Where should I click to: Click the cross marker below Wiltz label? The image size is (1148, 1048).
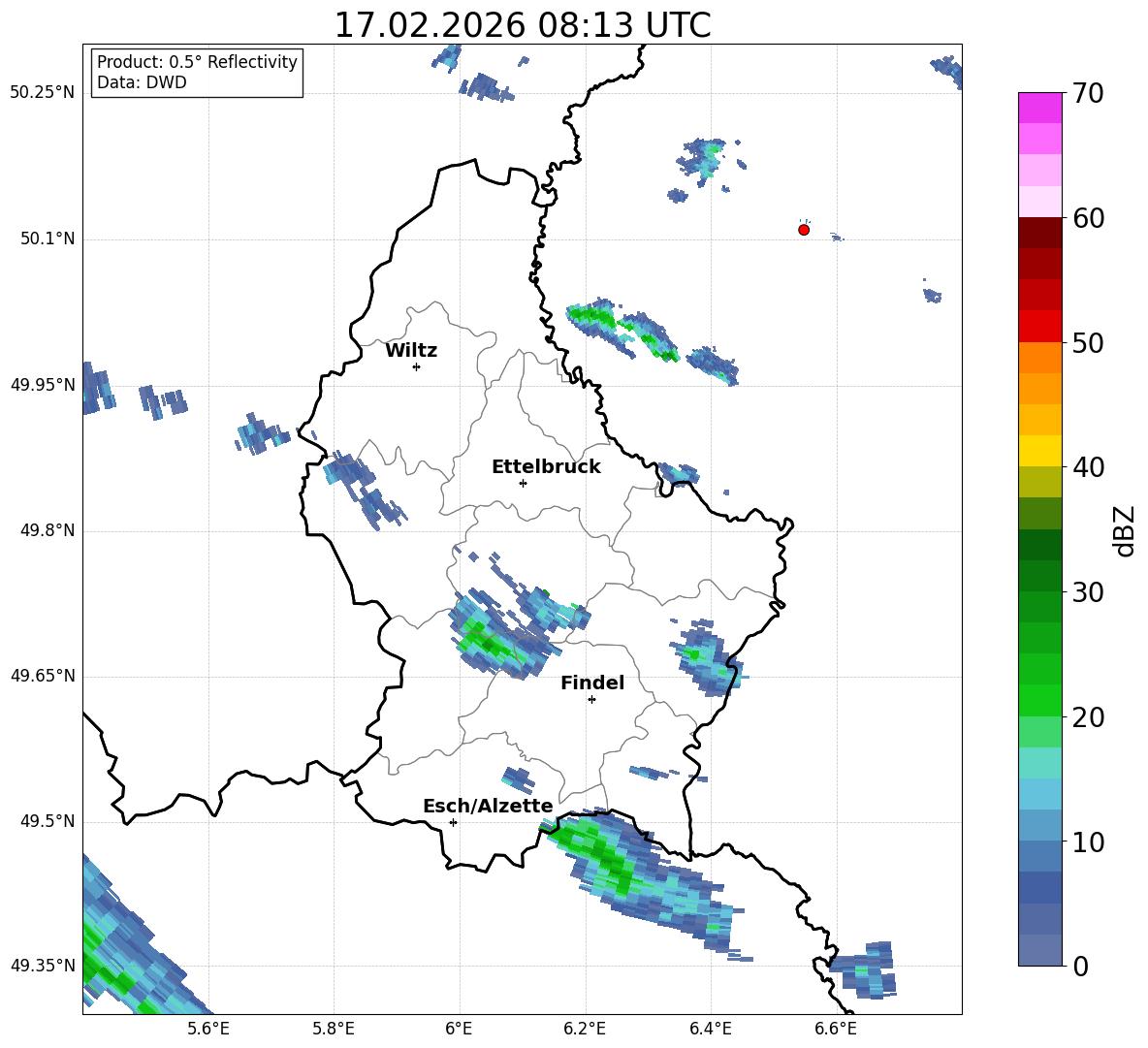point(416,366)
